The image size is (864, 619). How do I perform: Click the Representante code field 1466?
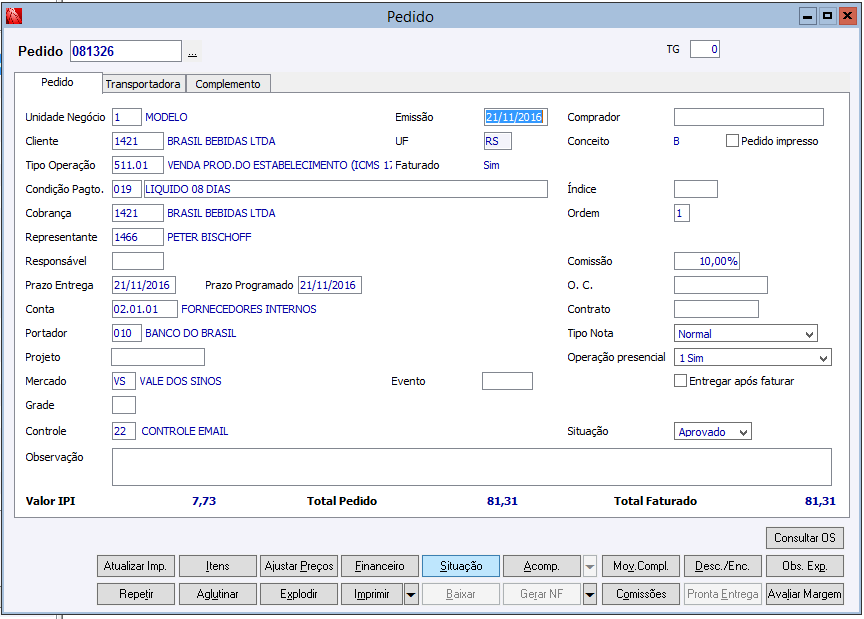[x=138, y=237]
